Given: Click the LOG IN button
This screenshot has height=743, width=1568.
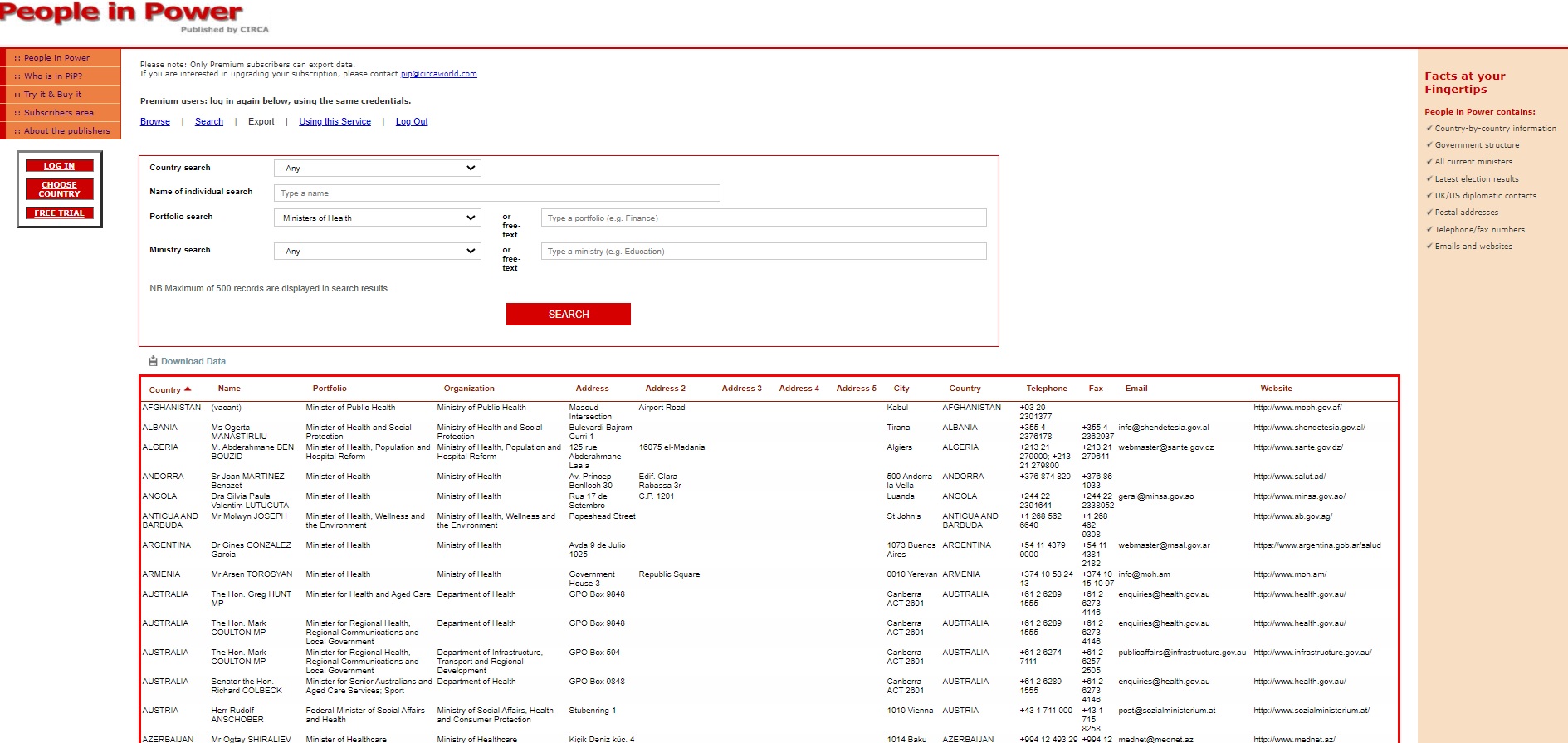Looking at the screenshot, I should coord(59,166).
